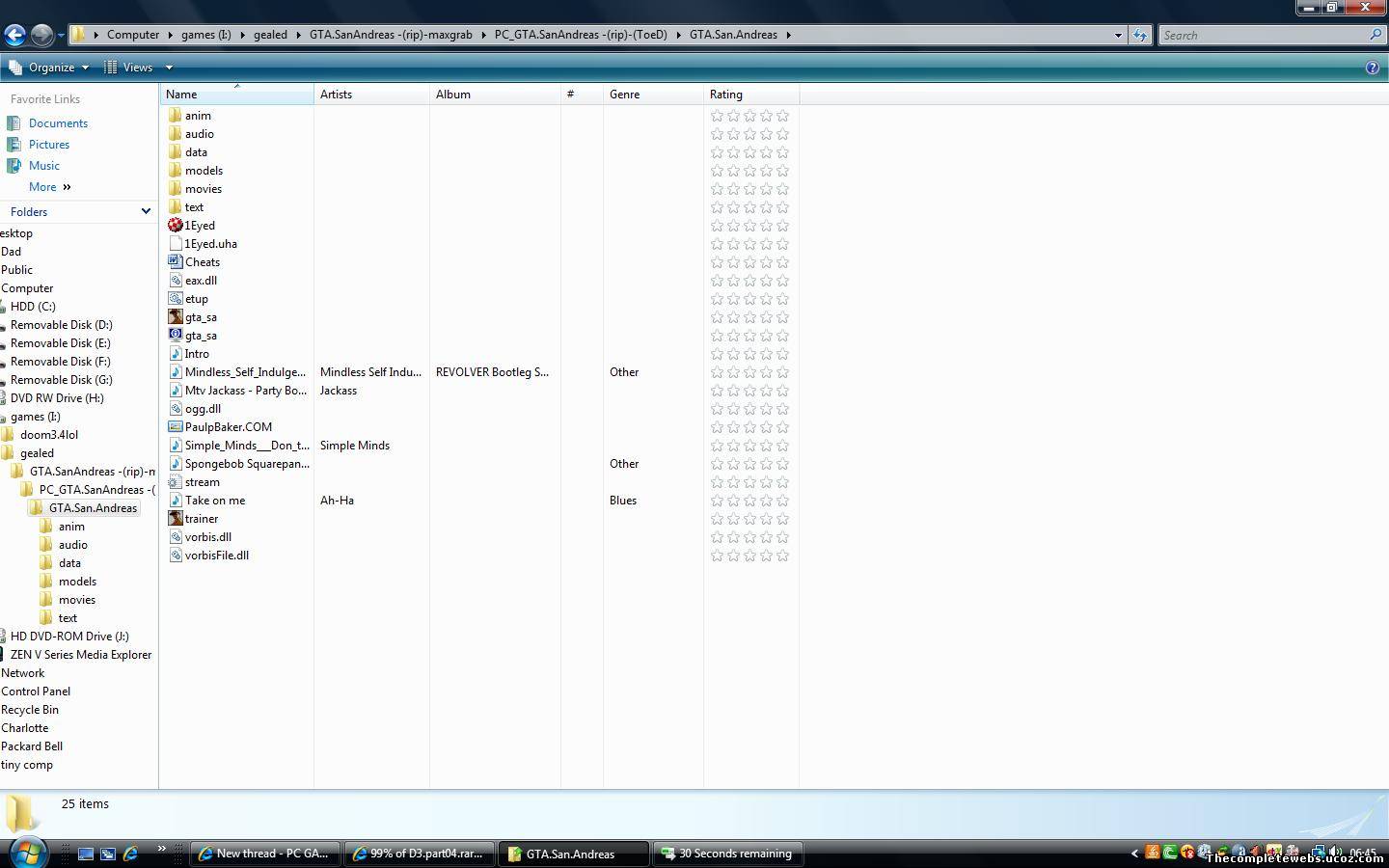This screenshot has width=1389, height=868.
Task: Expand breadcrumb arrow after GTA.San.Andreas
Action: pyautogui.click(x=789, y=35)
